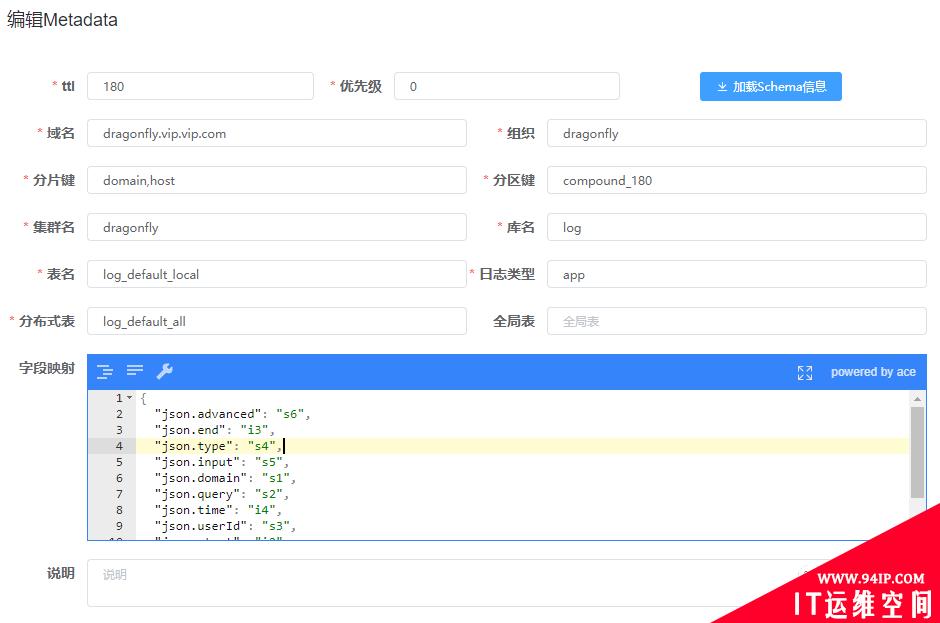Collapse the fold arrow on line 1
The image size is (940, 623).
point(129,398)
